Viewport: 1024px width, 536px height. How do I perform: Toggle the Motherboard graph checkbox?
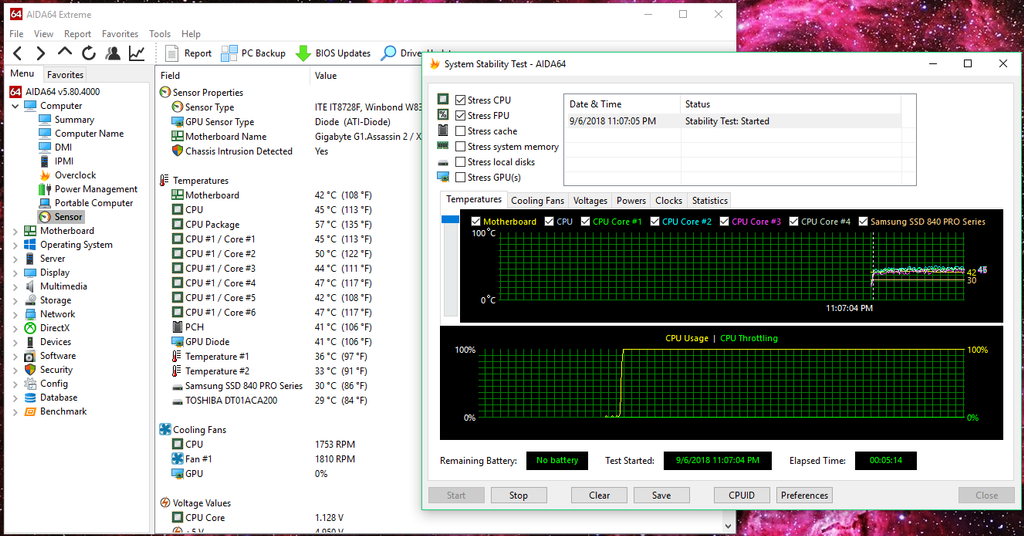tap(475, 221)
